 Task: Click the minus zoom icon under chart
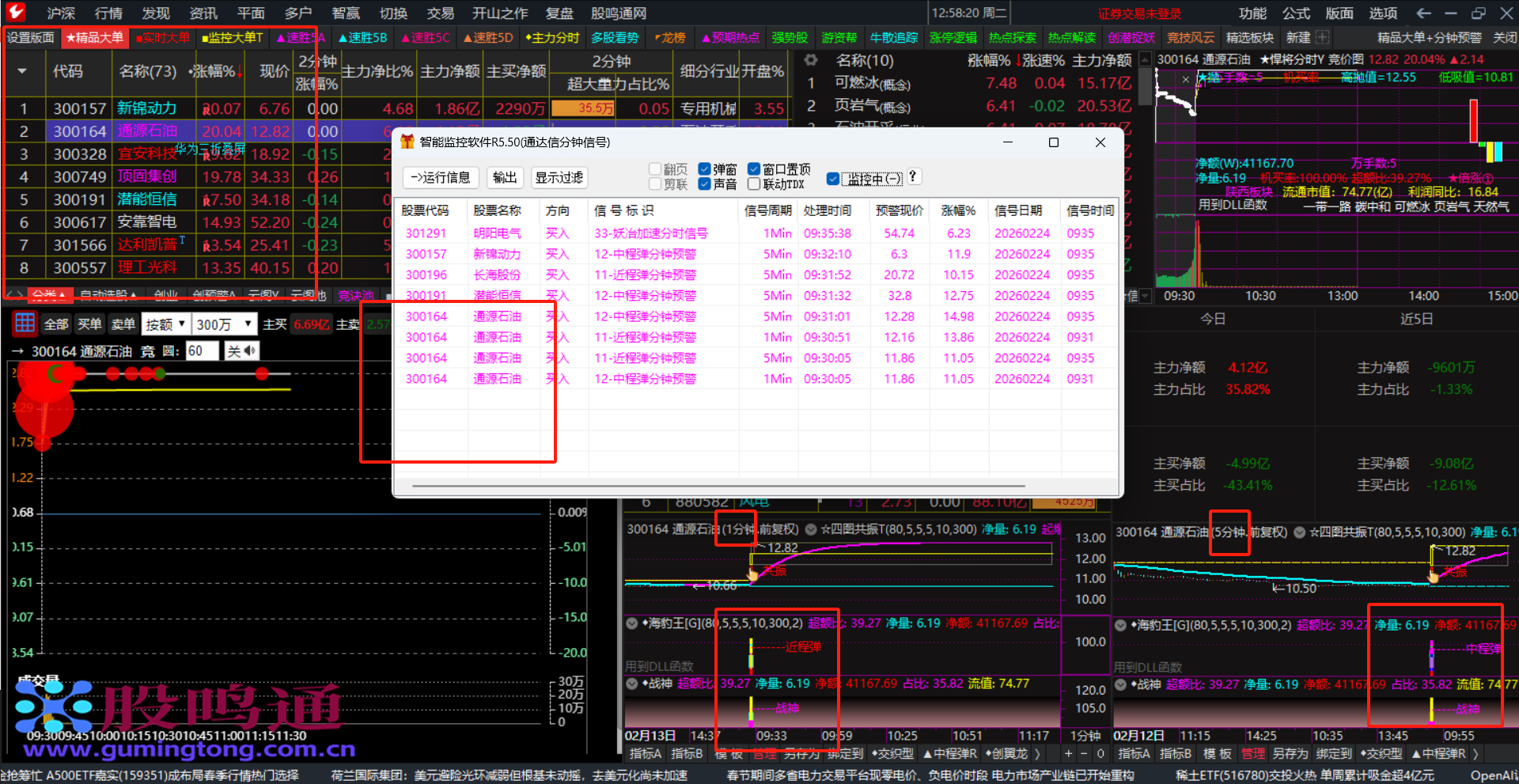[1084, 754]
